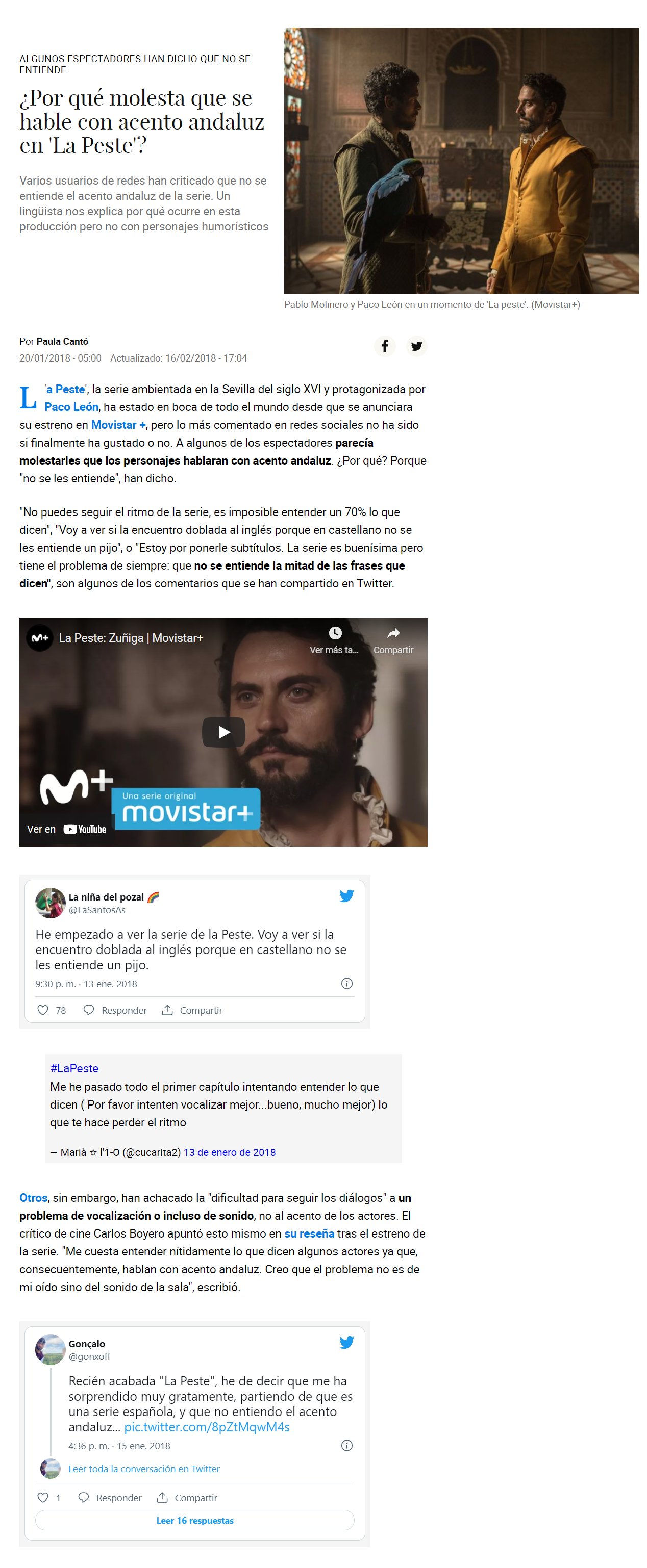Click the Compartir arrow on video

coord(393,633)
